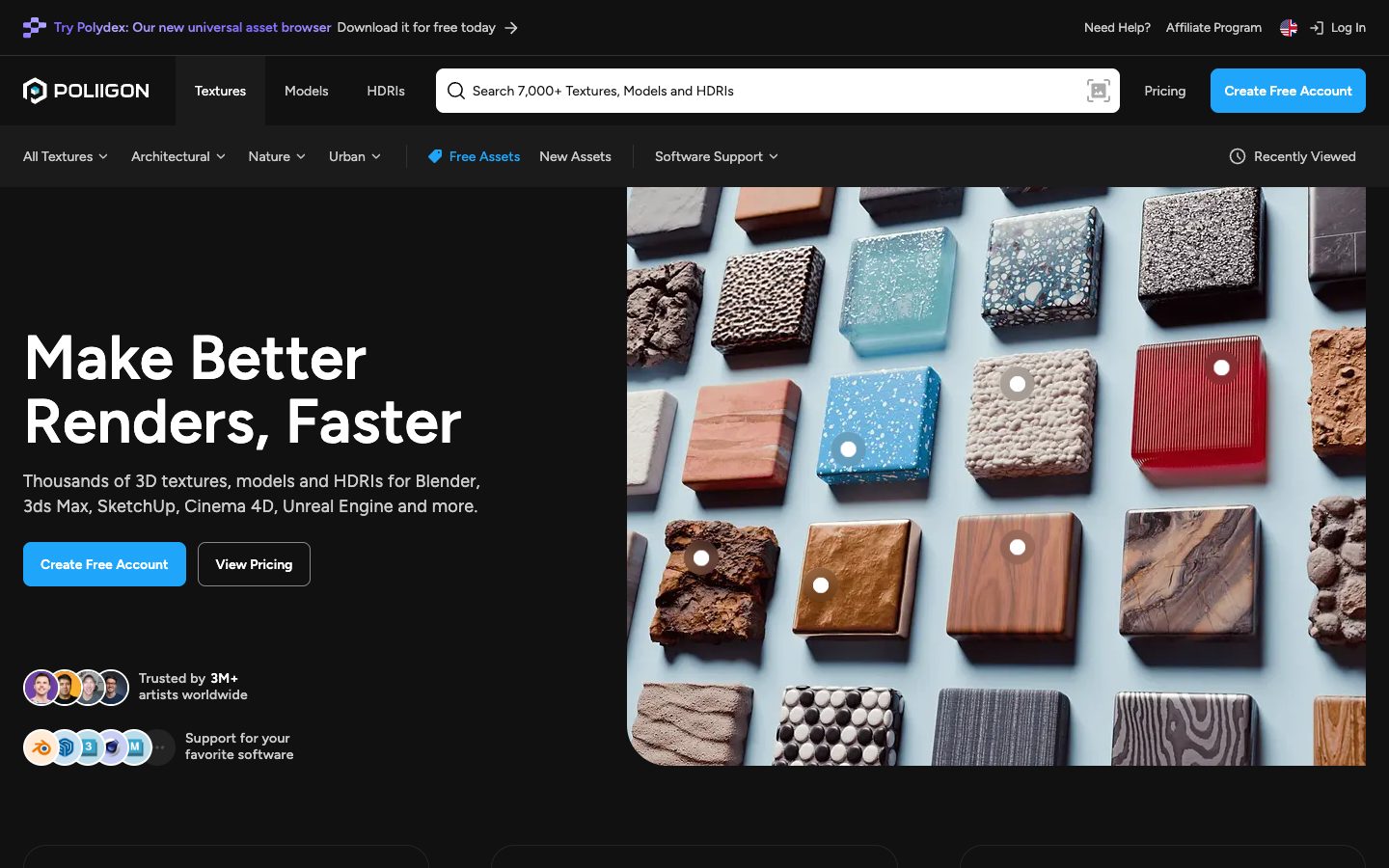Click the hotspot dot on the white stucco tile
1389x868 pixels.
1017,384
